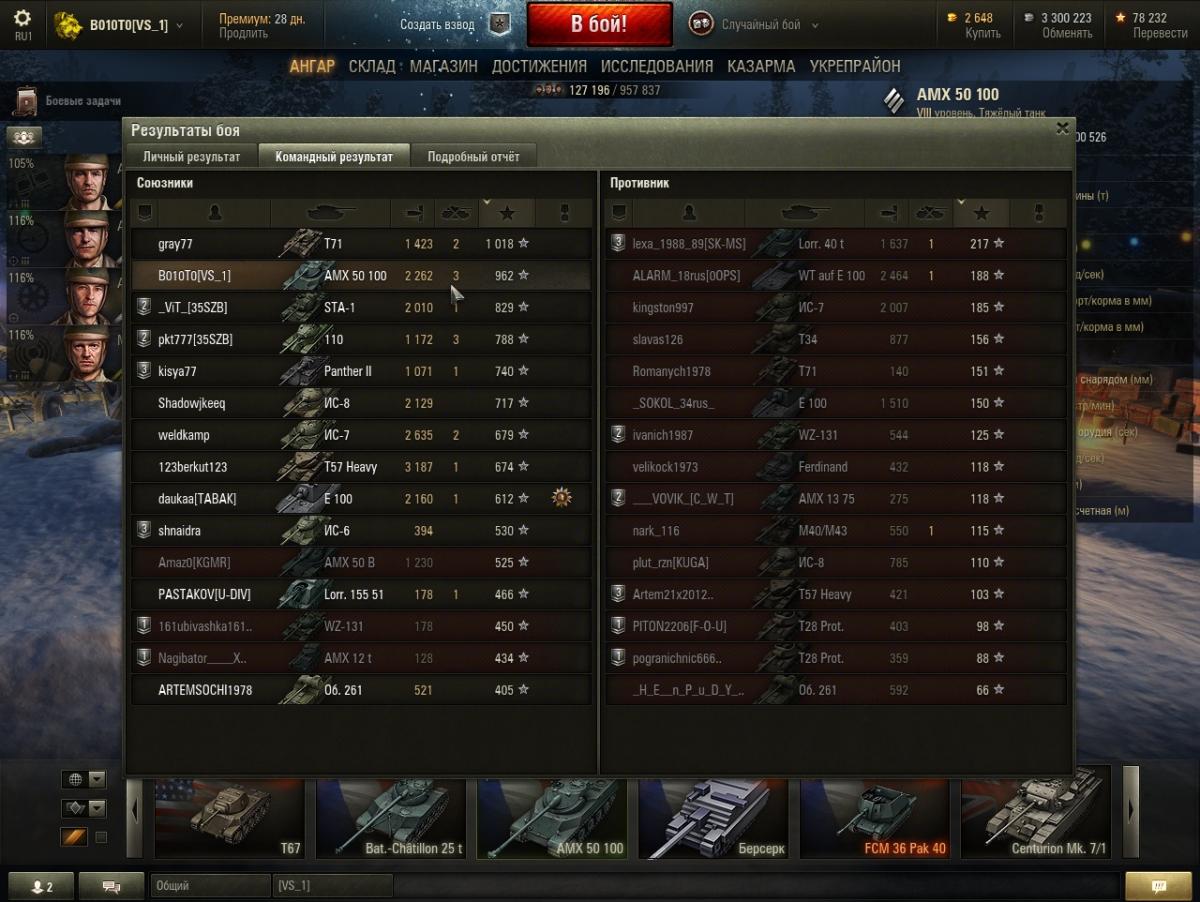Open the nation filter globe dropdown
The image size is (1200, 902).
click(x=84, y=779)
